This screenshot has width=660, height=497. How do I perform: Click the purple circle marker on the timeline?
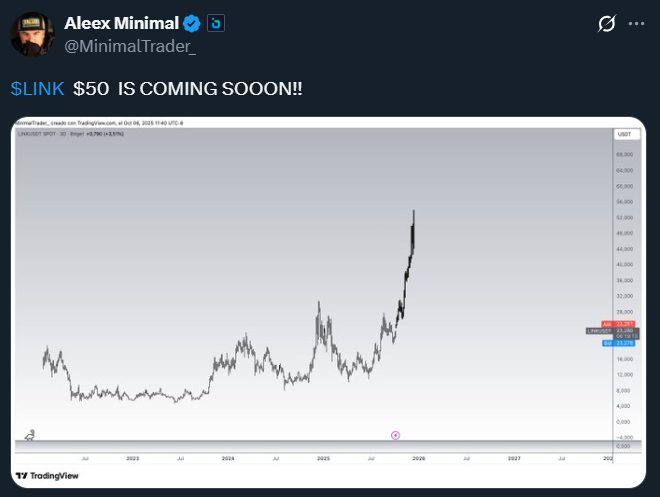[x=396, y=435]
